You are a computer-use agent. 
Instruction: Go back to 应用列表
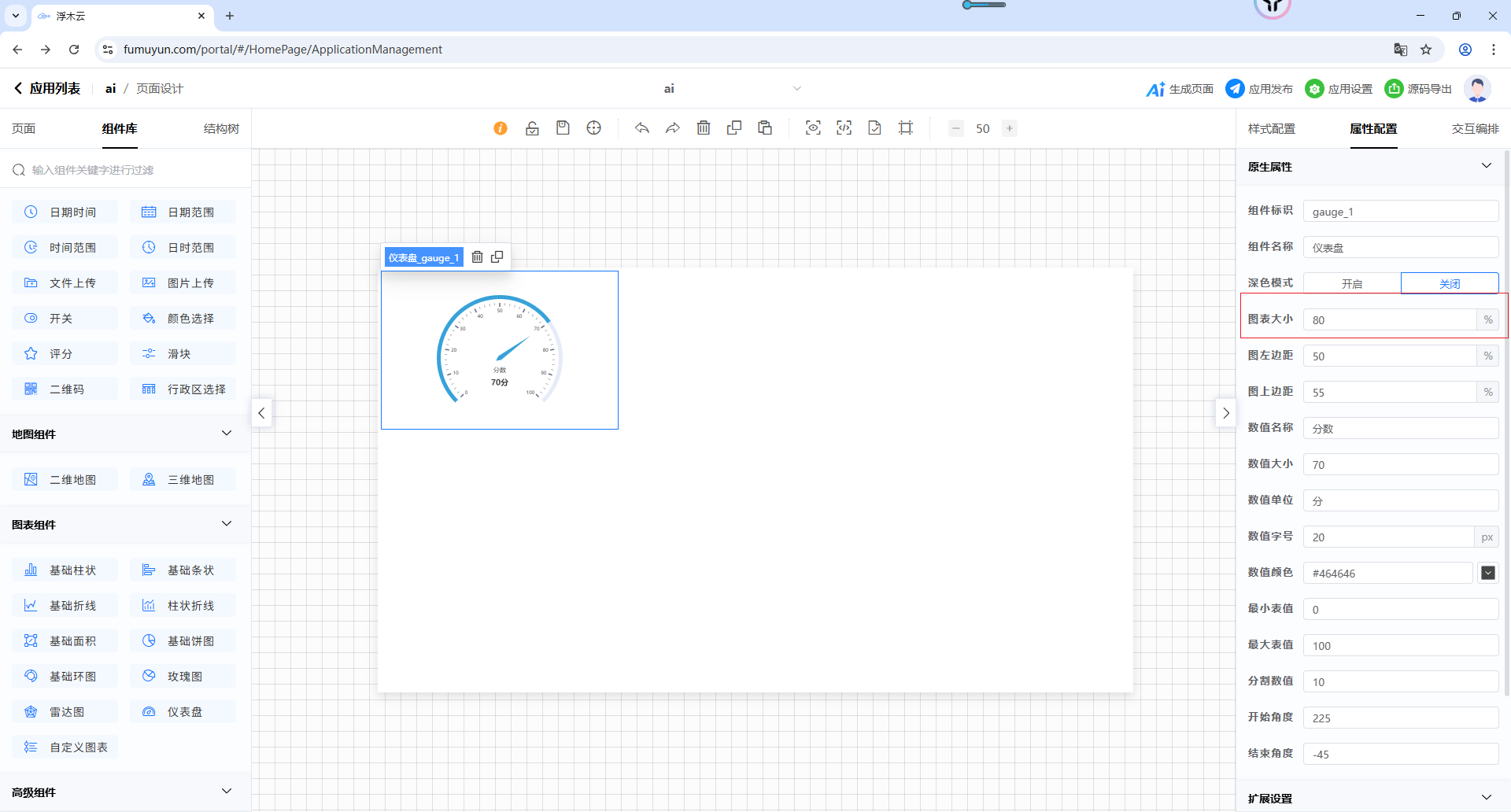point(47,89)
